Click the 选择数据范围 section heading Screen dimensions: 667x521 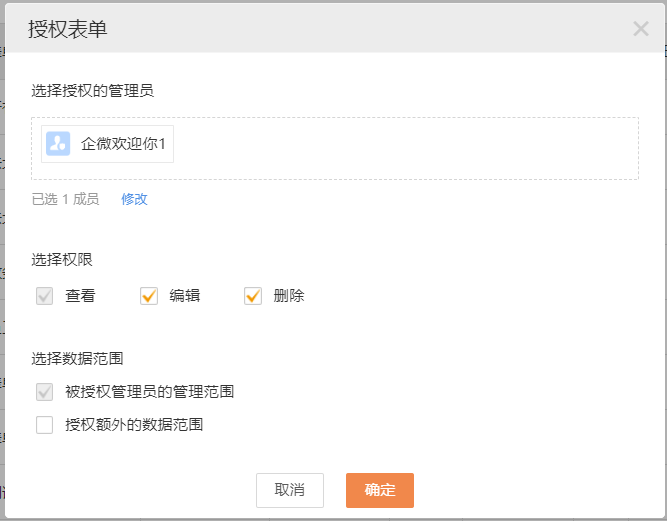click(77, 357)
